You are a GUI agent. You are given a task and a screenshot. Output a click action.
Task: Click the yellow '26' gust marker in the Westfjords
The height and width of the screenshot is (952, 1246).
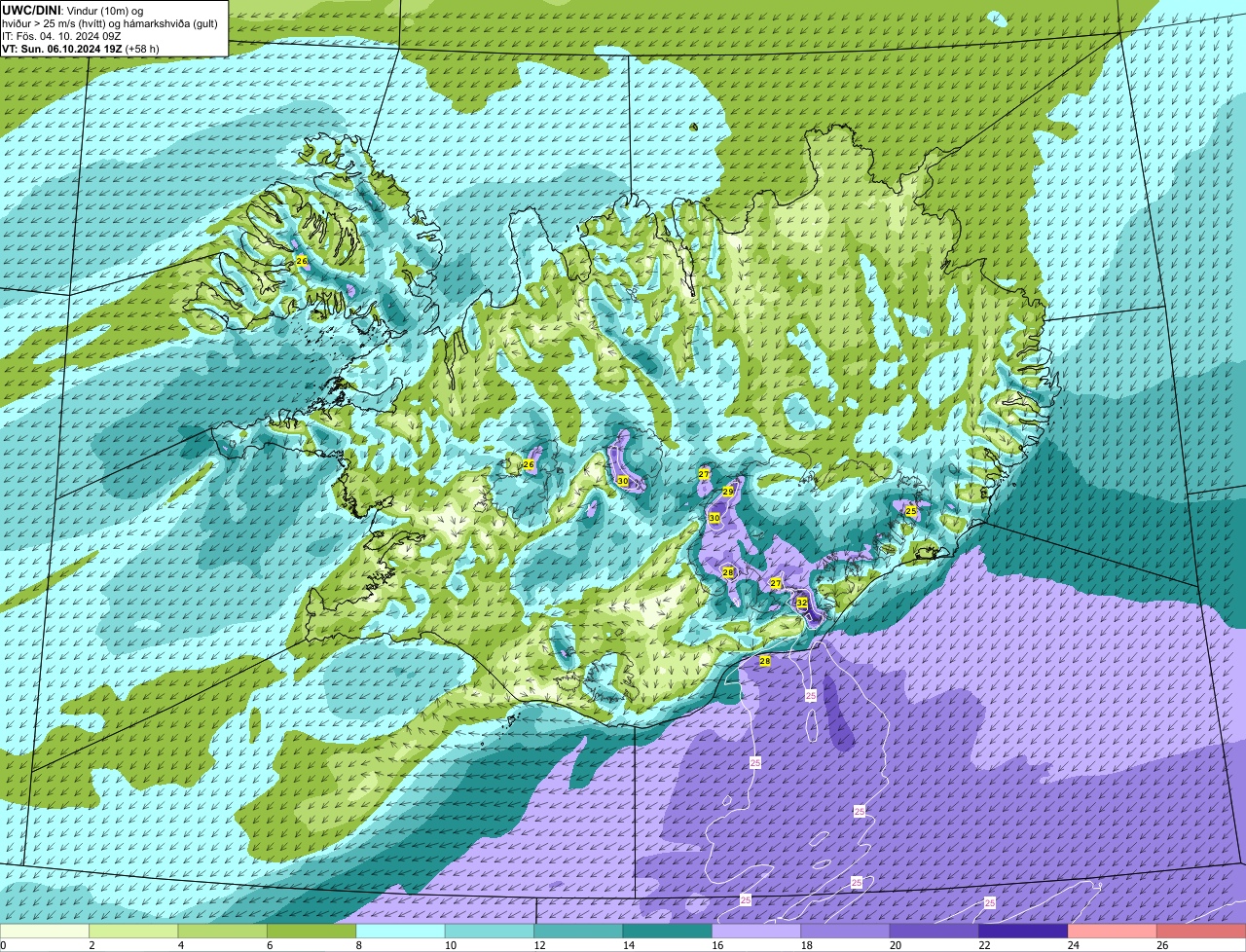302,262
